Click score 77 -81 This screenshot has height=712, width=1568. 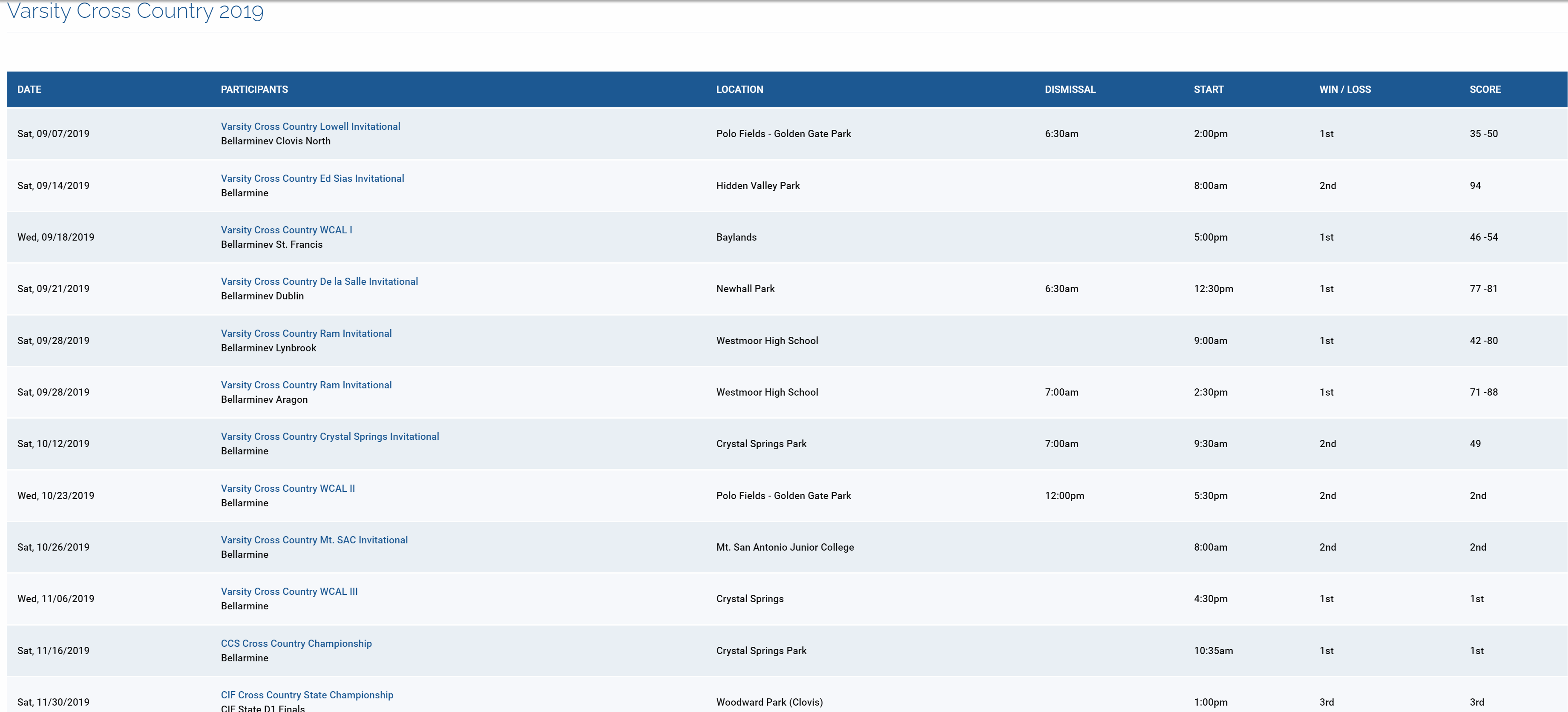tap(1484, 289)
